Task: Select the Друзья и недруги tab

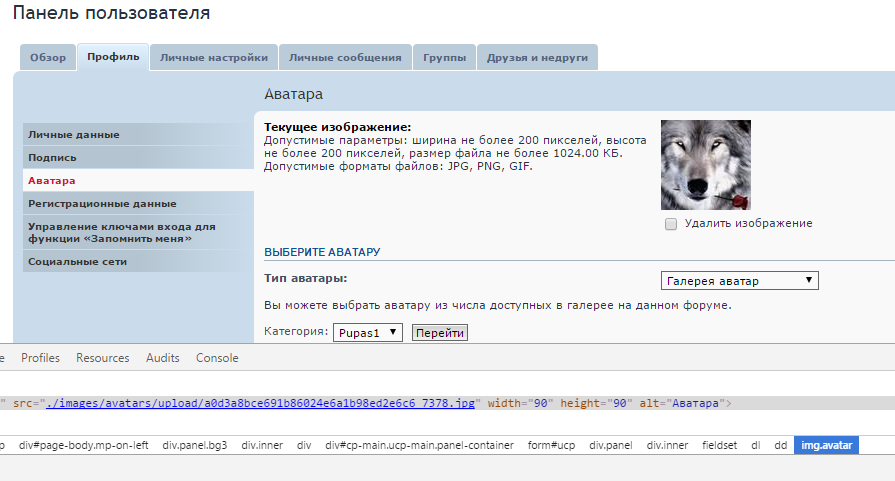Action: tap(537, 57)
